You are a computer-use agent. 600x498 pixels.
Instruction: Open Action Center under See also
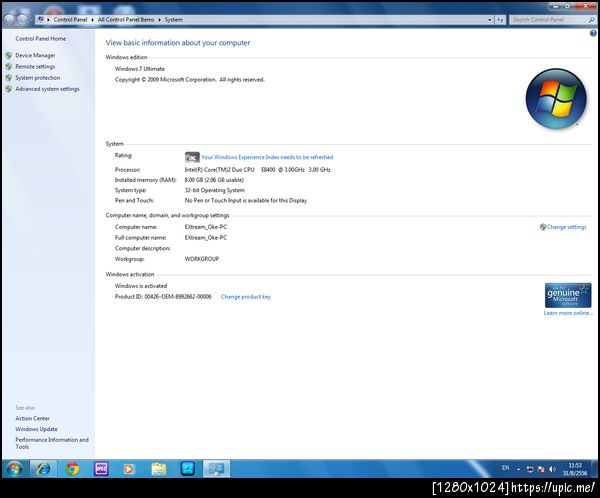tap(33, 418)
